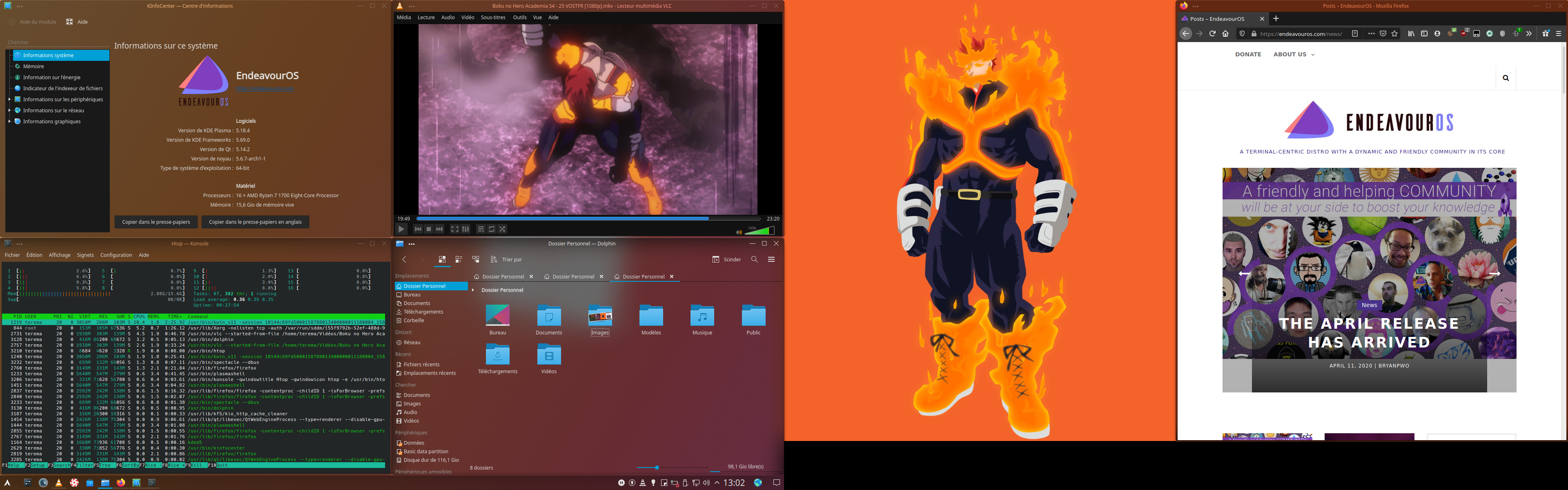
Task: Bookmark this page with star icon
Action: 1394,34
